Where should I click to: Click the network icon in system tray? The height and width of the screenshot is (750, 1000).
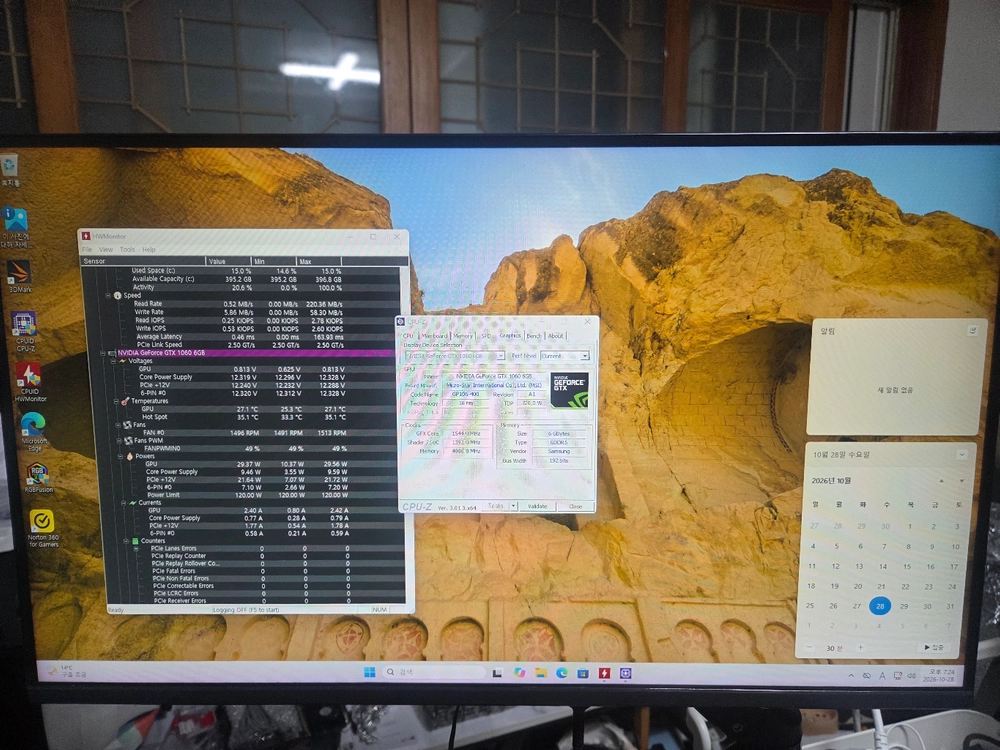point(897,675)
